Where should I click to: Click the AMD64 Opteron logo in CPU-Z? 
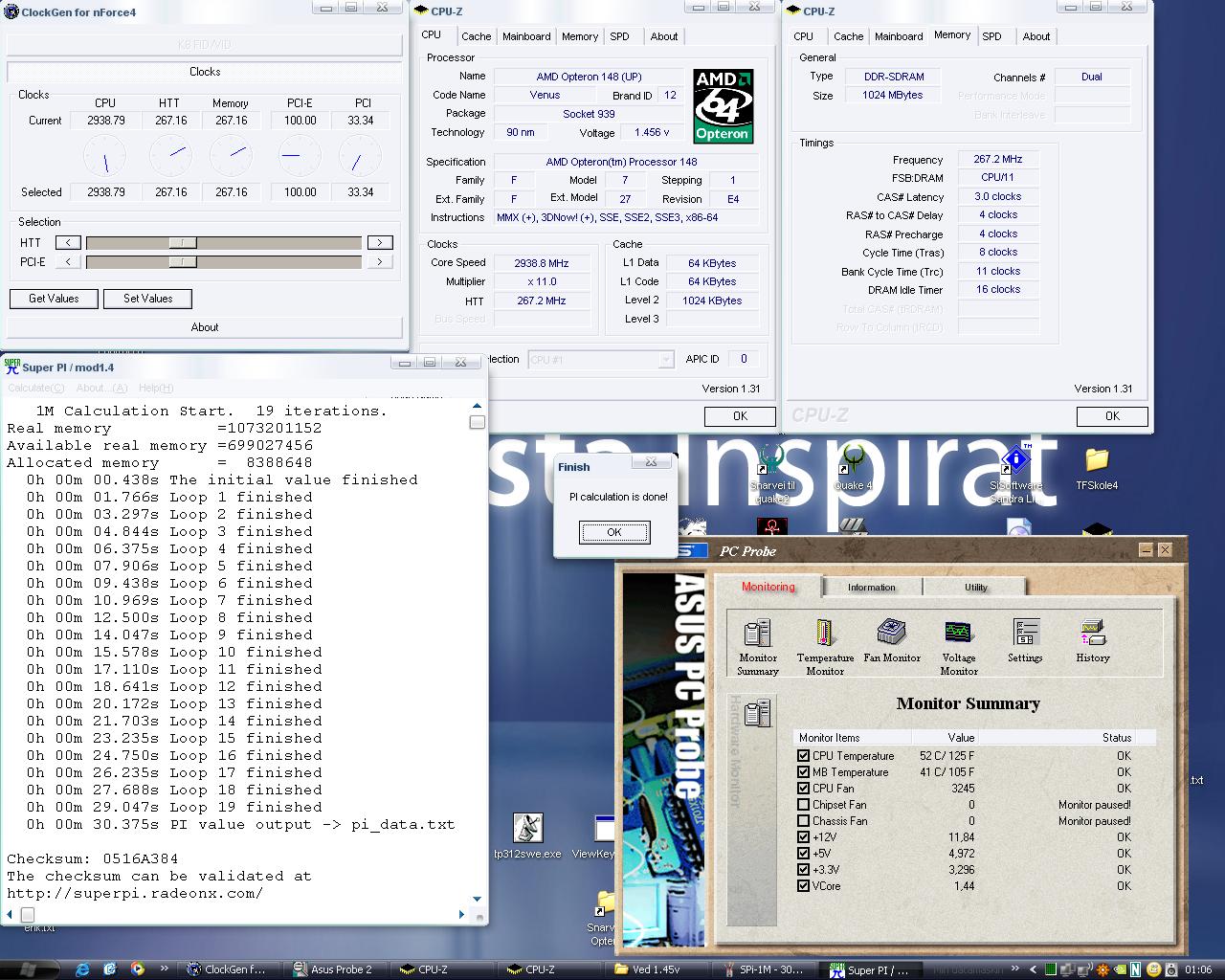(723, 105)
